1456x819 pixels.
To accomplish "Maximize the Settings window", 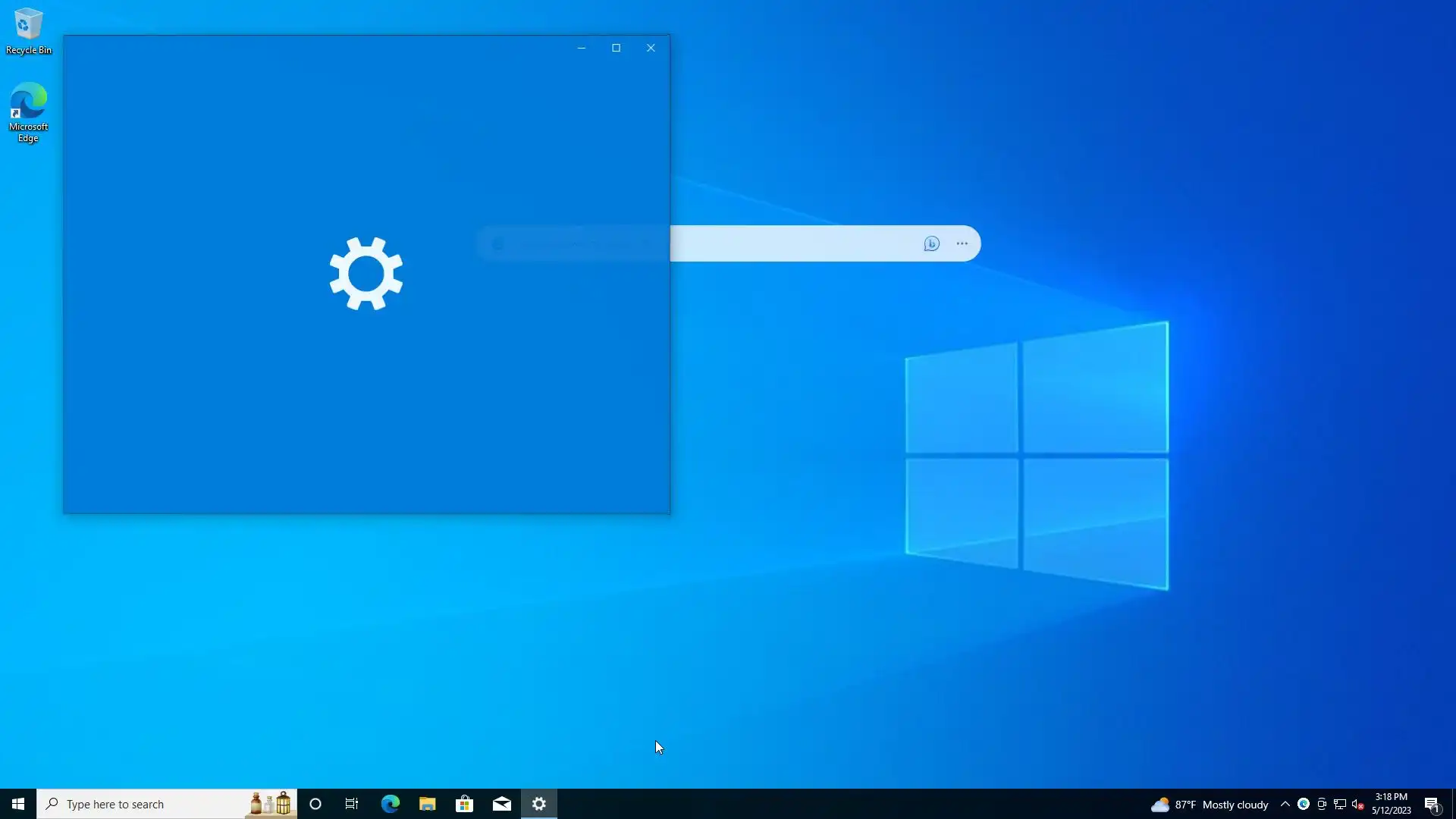I will click(x=616, y=48).
